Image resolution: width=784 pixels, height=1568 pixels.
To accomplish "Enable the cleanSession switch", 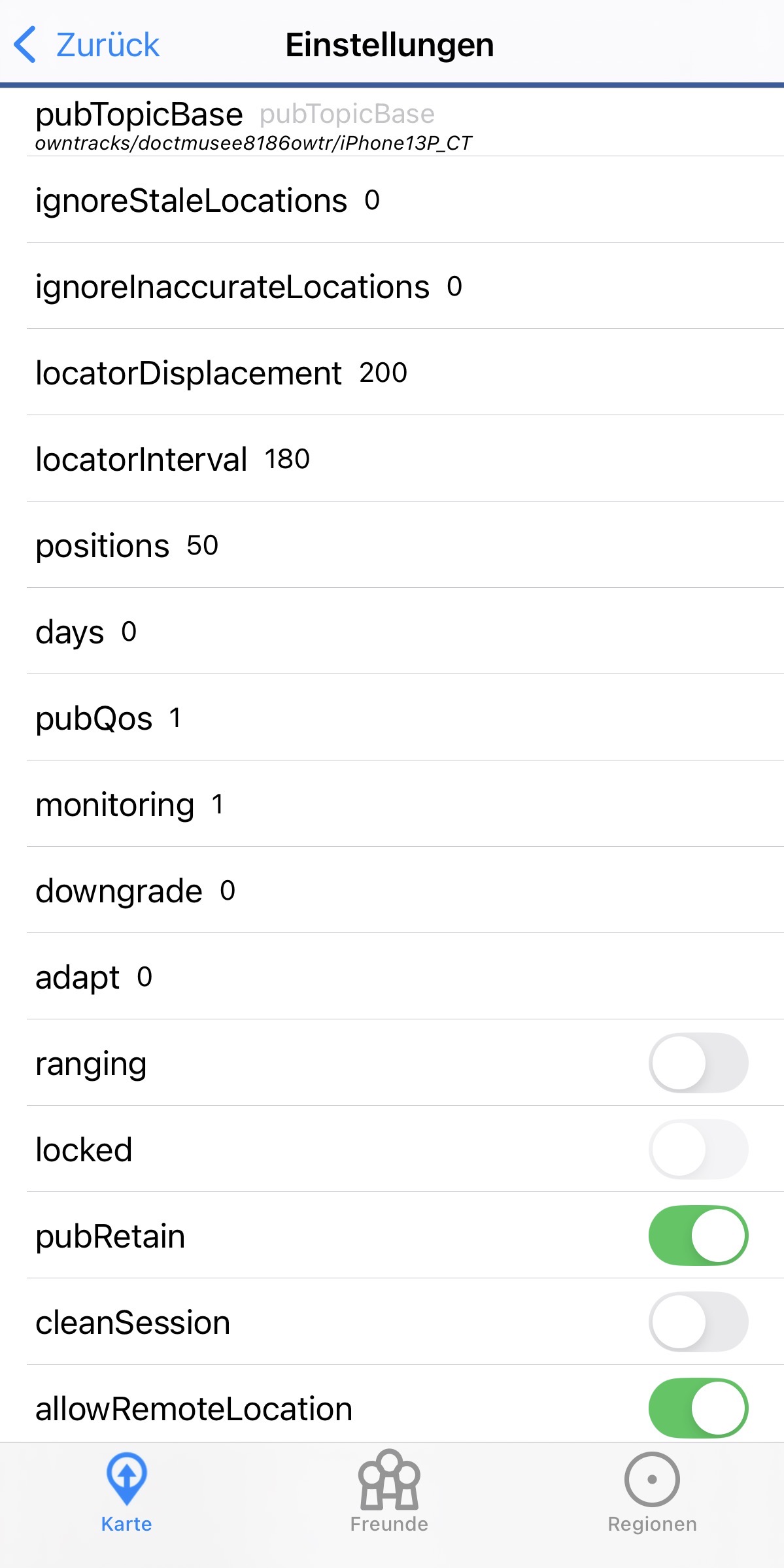I will [698, 1321].
